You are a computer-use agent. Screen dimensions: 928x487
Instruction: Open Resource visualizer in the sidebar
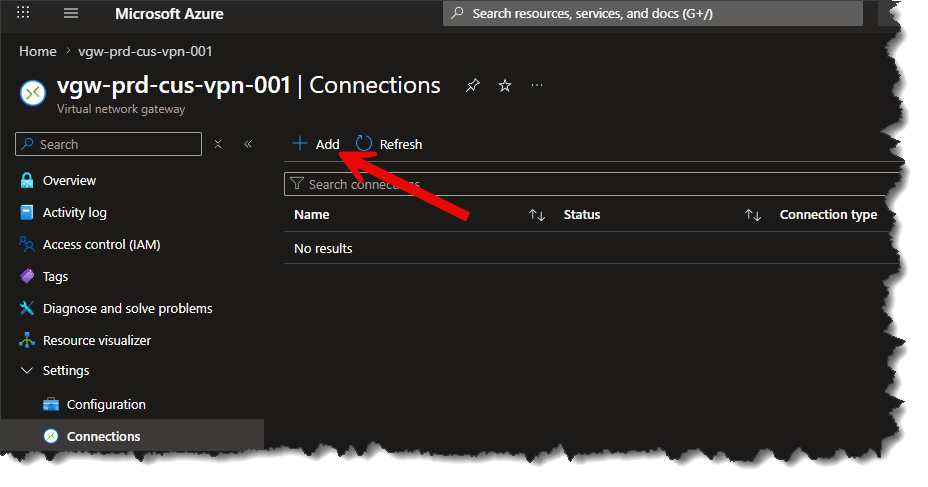[96, 340]
